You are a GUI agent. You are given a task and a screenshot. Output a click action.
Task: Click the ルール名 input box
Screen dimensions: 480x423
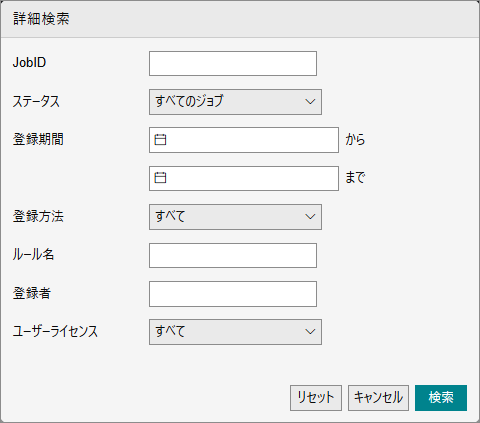[233, 255]
